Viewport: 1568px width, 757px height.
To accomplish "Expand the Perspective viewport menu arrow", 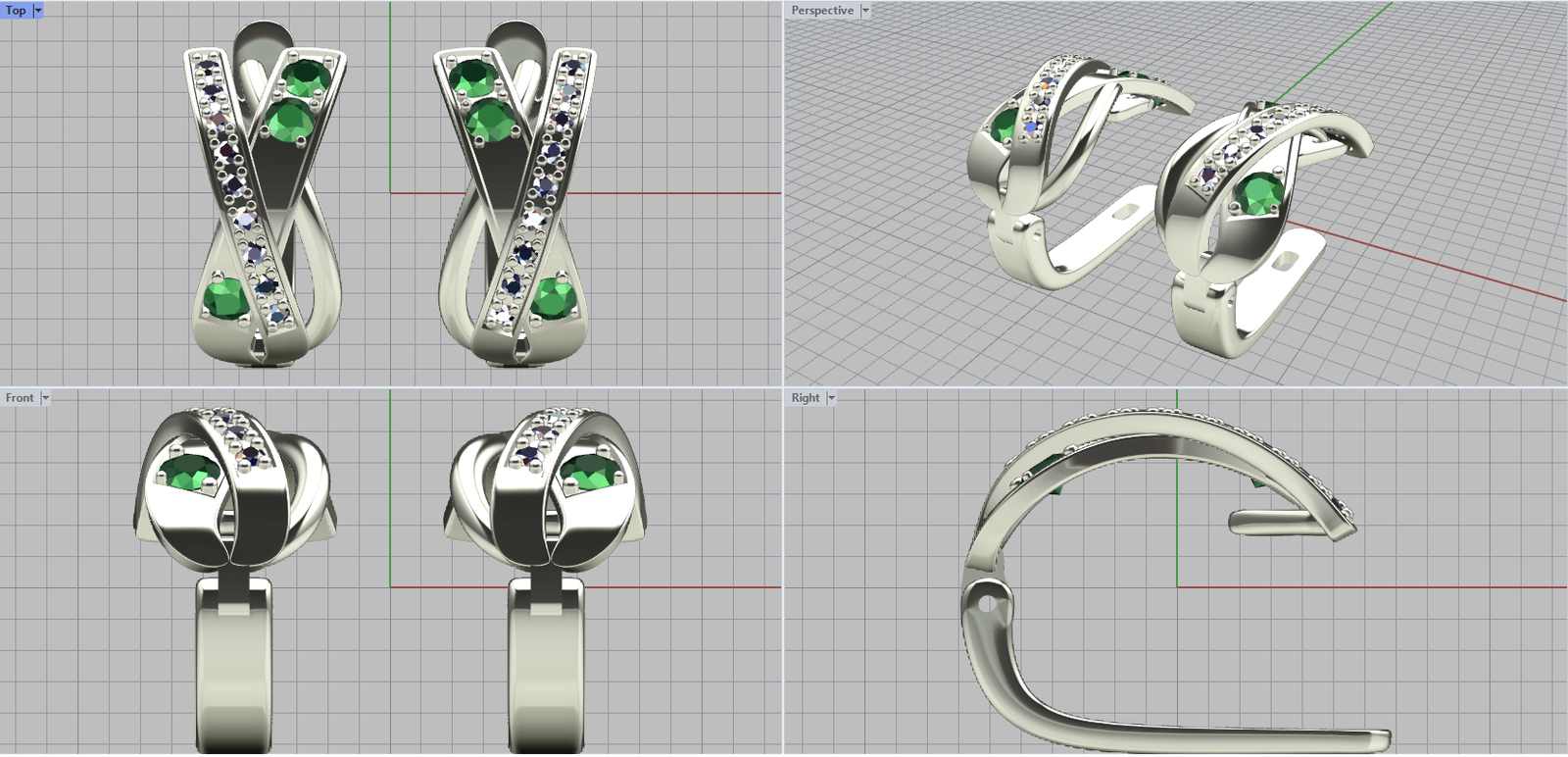I will (x=865, y=10).
